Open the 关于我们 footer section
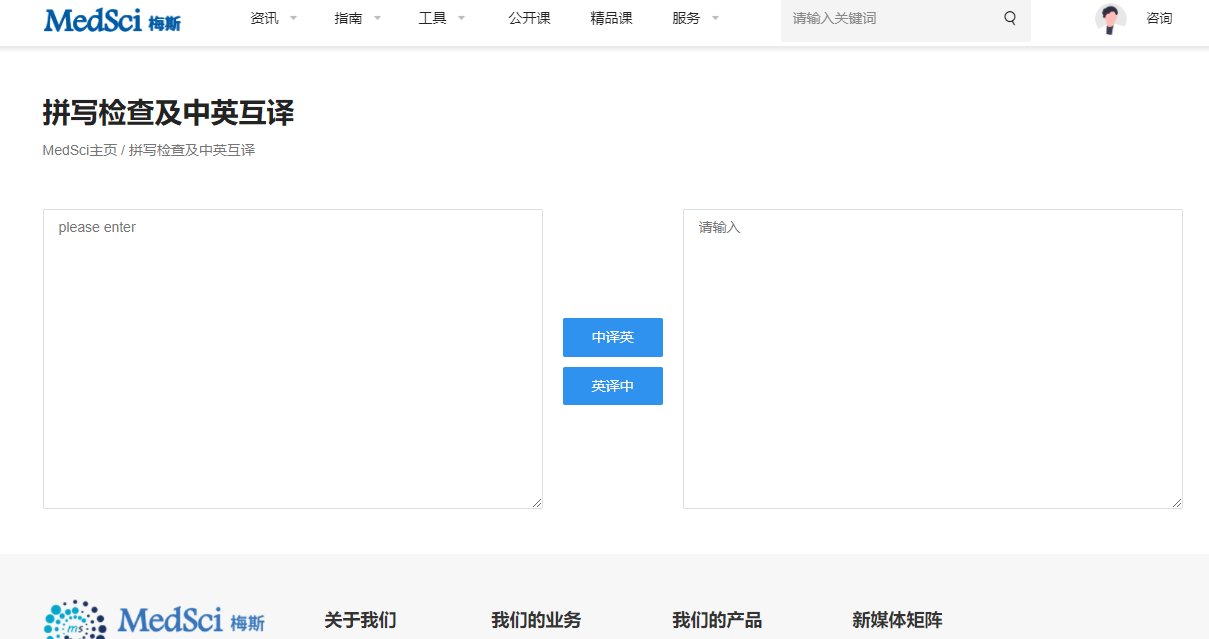This screenshot has width=1209, height=639. 359,620
